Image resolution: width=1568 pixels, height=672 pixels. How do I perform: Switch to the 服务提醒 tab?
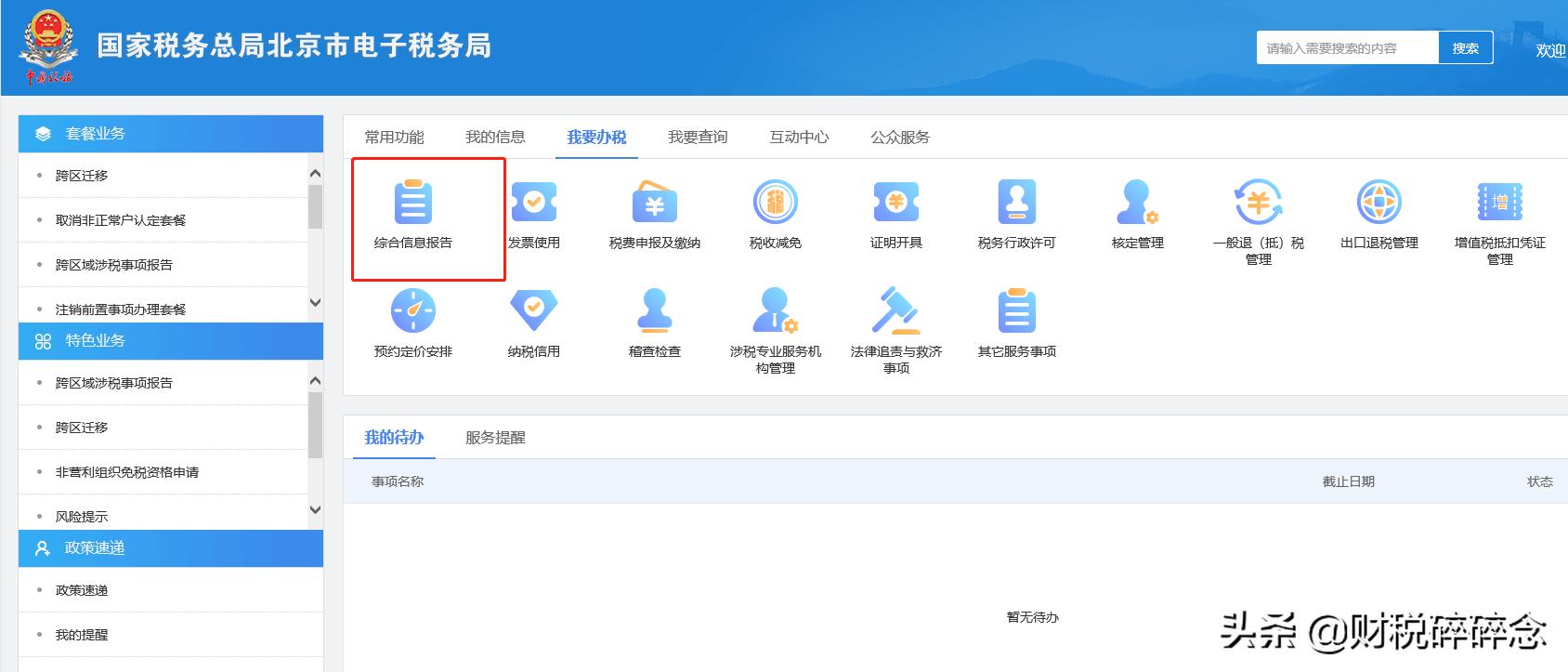[x=495, y=437]
